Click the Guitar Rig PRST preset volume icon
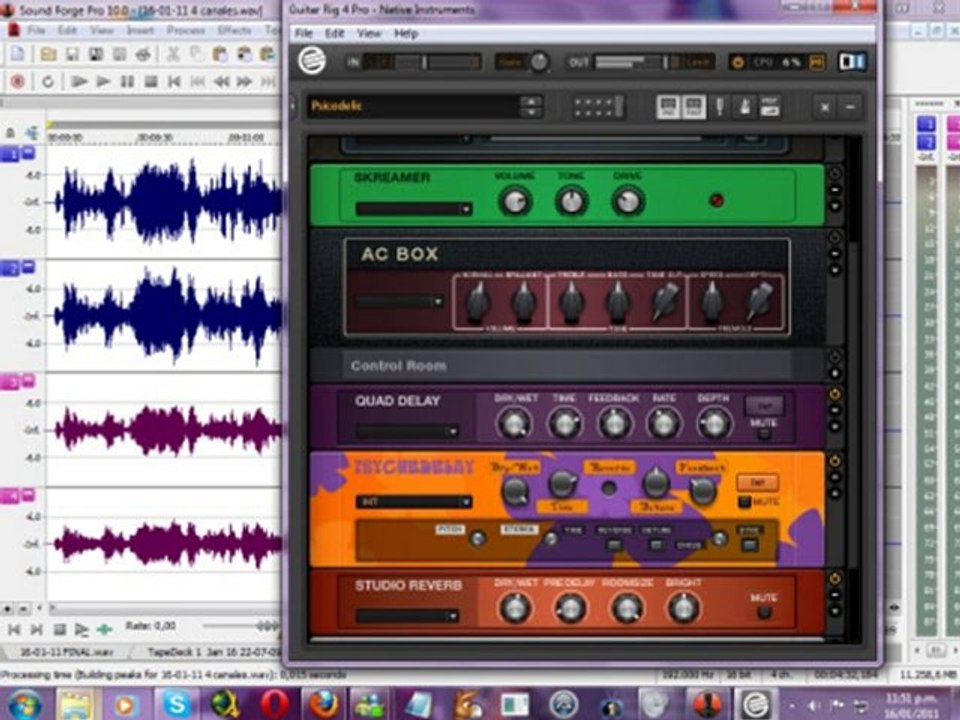The width and height of the screenshot is (960, 720). coord(770,107)
